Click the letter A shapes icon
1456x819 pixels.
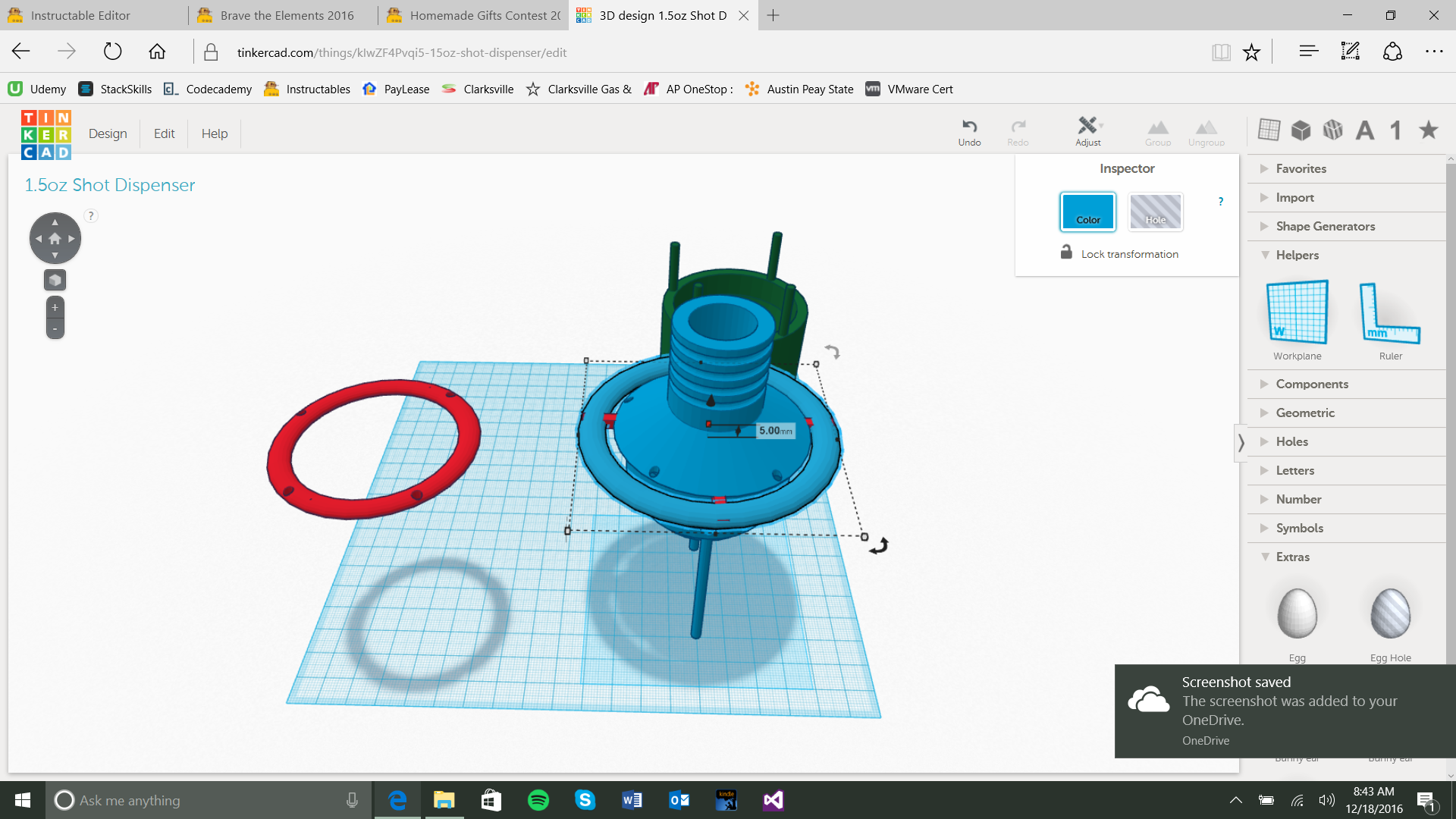[1365, 130]
